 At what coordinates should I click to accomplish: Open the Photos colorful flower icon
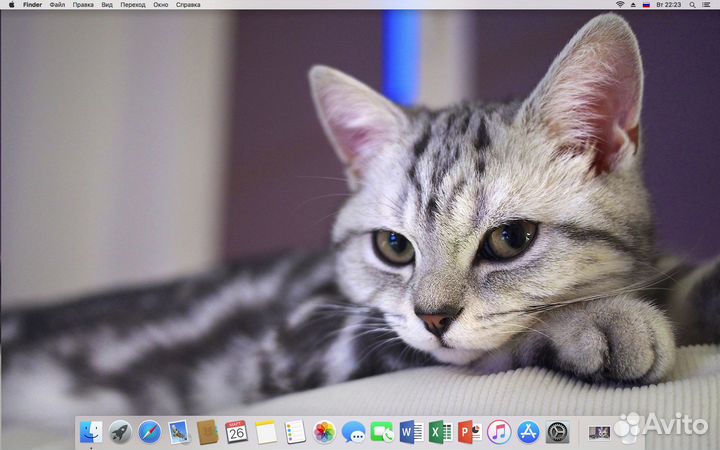[x=324, y=432]
